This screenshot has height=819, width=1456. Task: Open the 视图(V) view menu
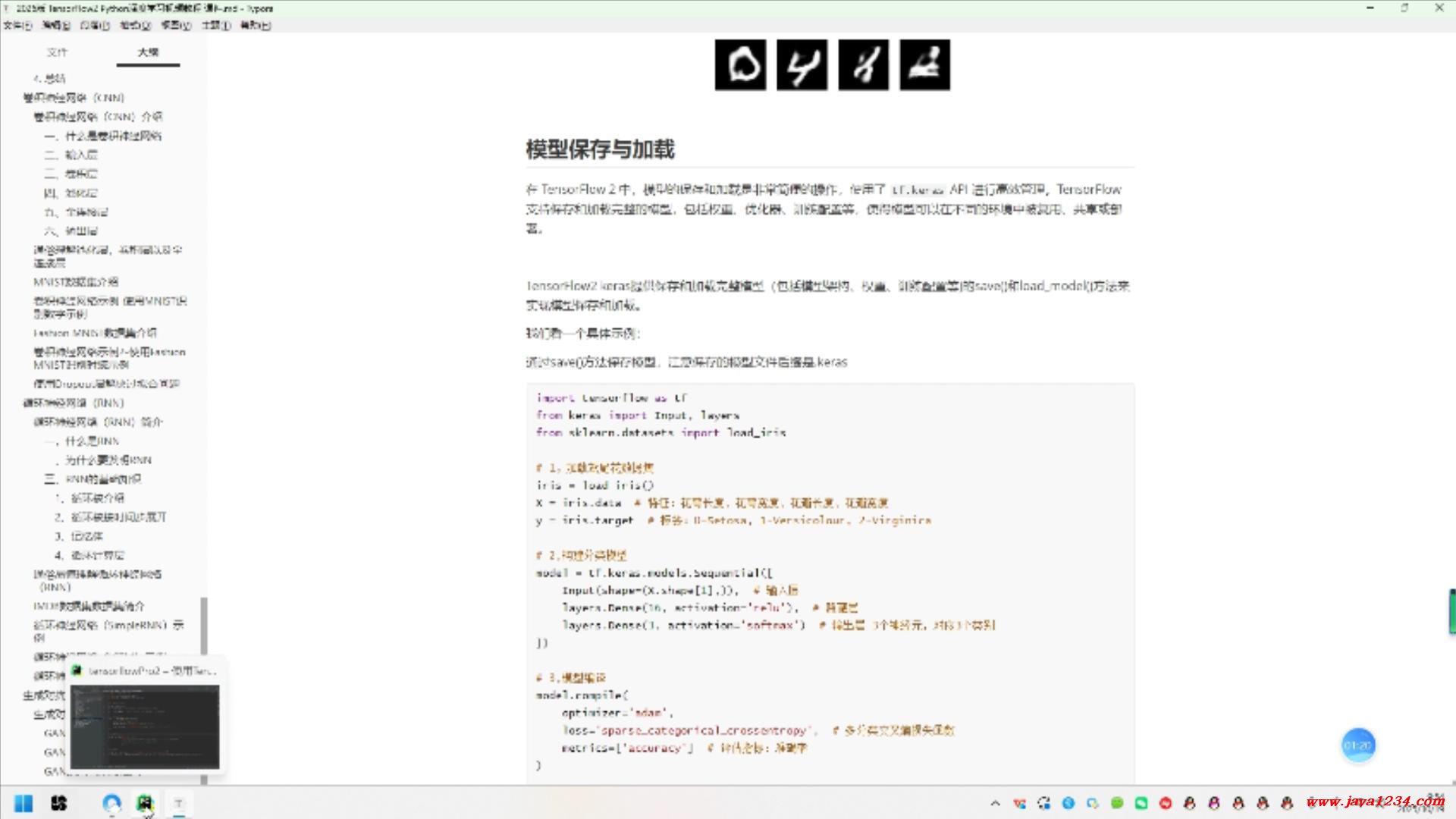click(x=176, y=25)
